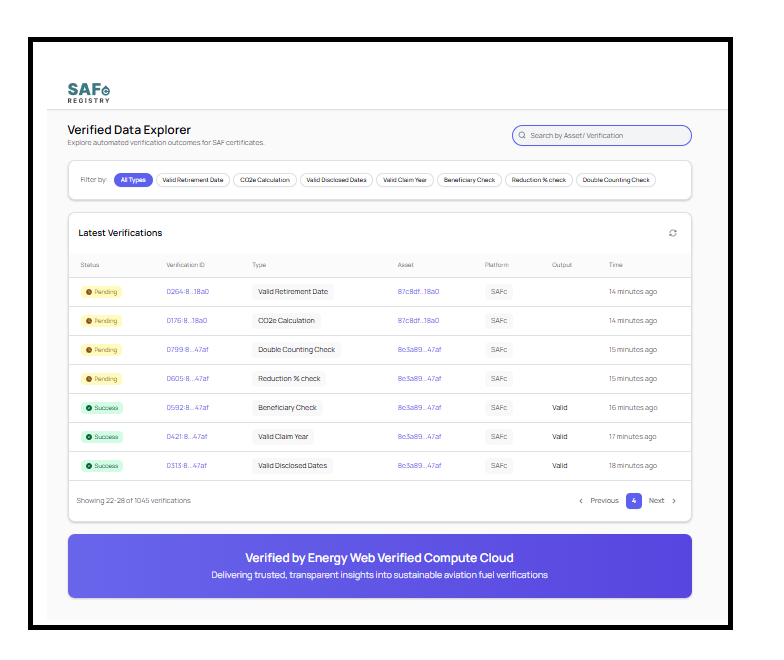The width and height of the screenshot is (784, 660).
Task: Click the Time column header
Action: coord(616,265)
